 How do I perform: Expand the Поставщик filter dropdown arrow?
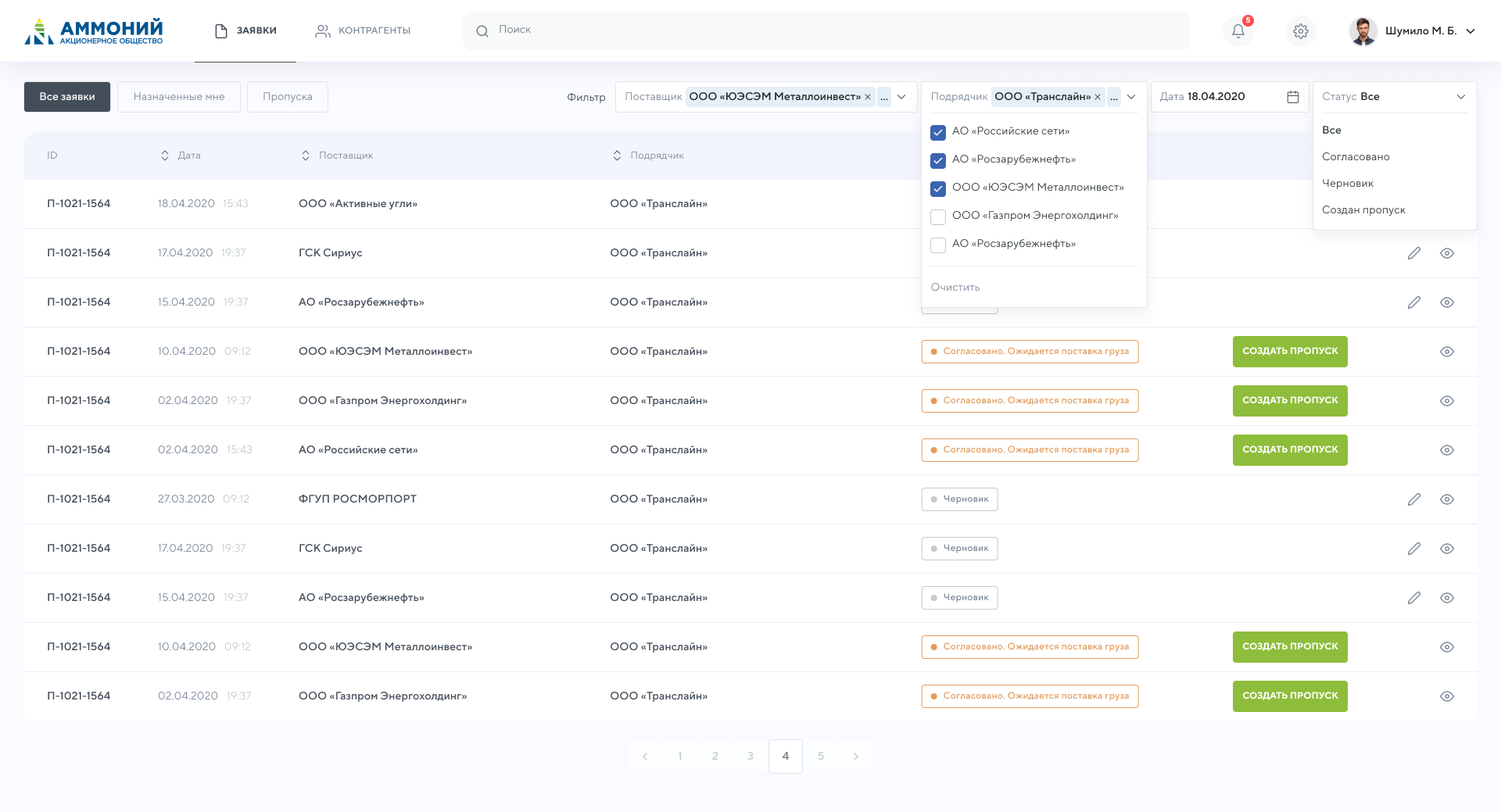click(901, 97)
